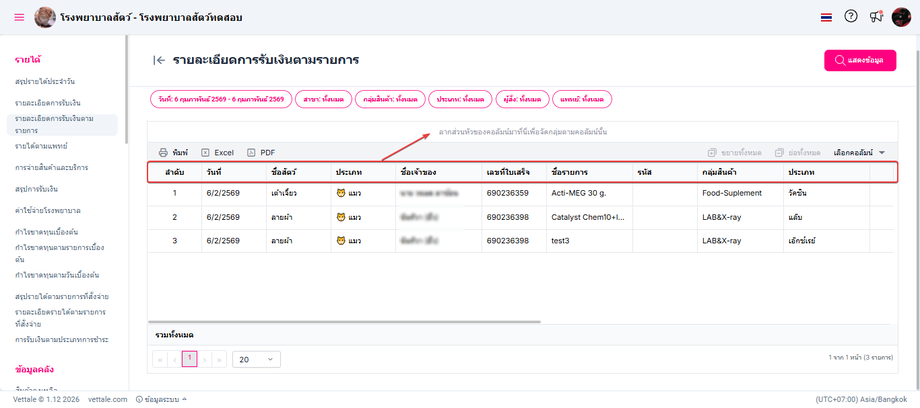Go back using the arrow beside the title

pos(159,60)
